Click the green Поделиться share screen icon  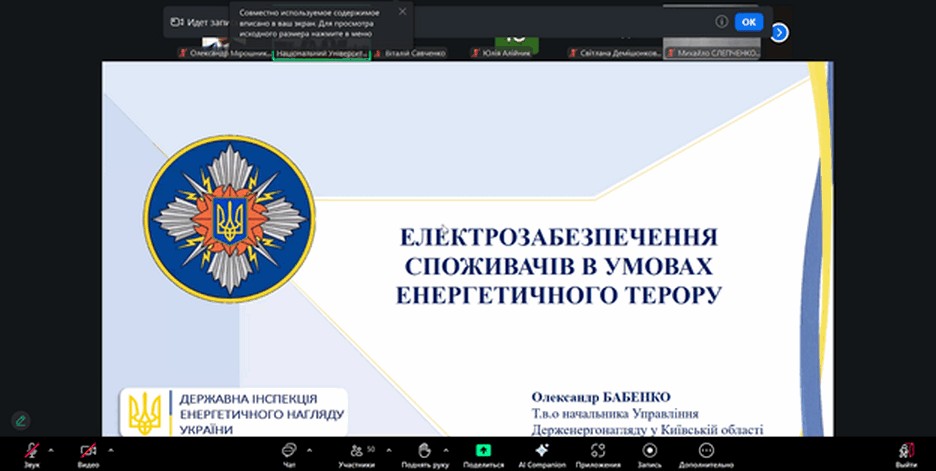(x=483, y=453)
